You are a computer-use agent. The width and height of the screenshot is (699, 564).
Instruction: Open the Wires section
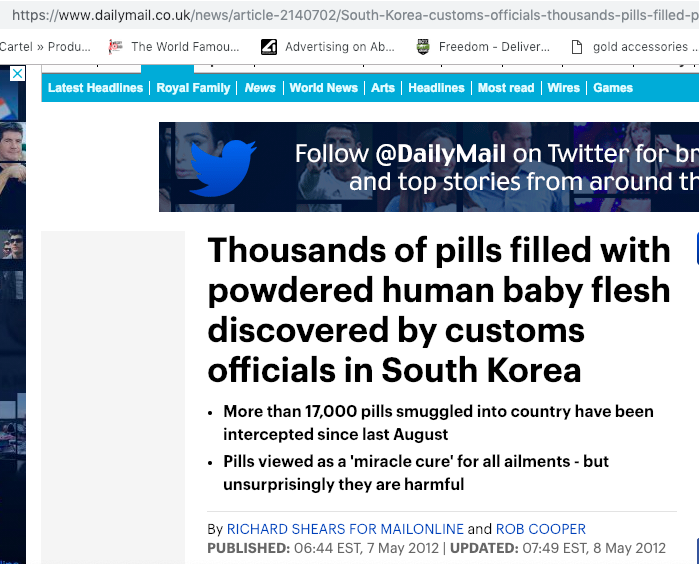pyautogui.click(x=563, y=88)
